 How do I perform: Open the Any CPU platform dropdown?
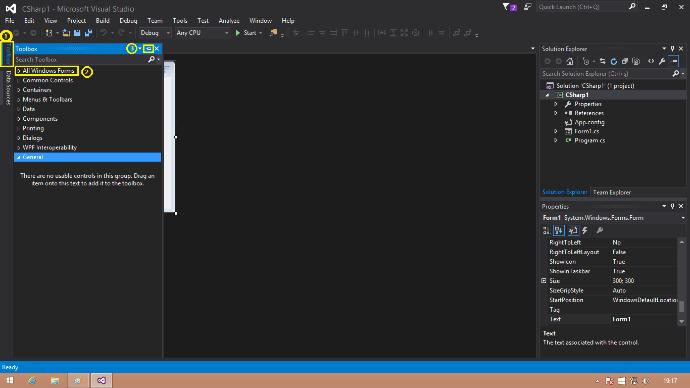coord(202,33)
